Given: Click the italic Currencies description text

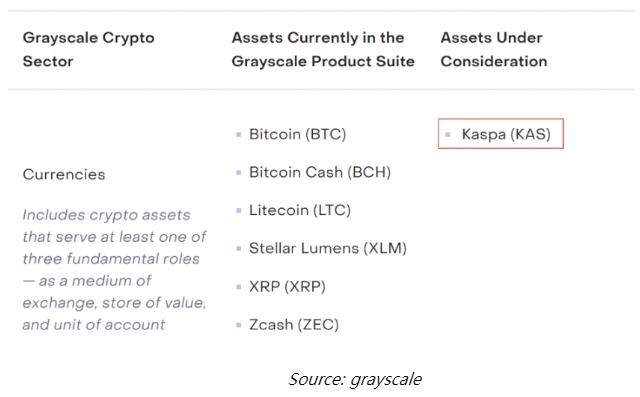Looking at the screenshot, I should (x=115, y=270).
